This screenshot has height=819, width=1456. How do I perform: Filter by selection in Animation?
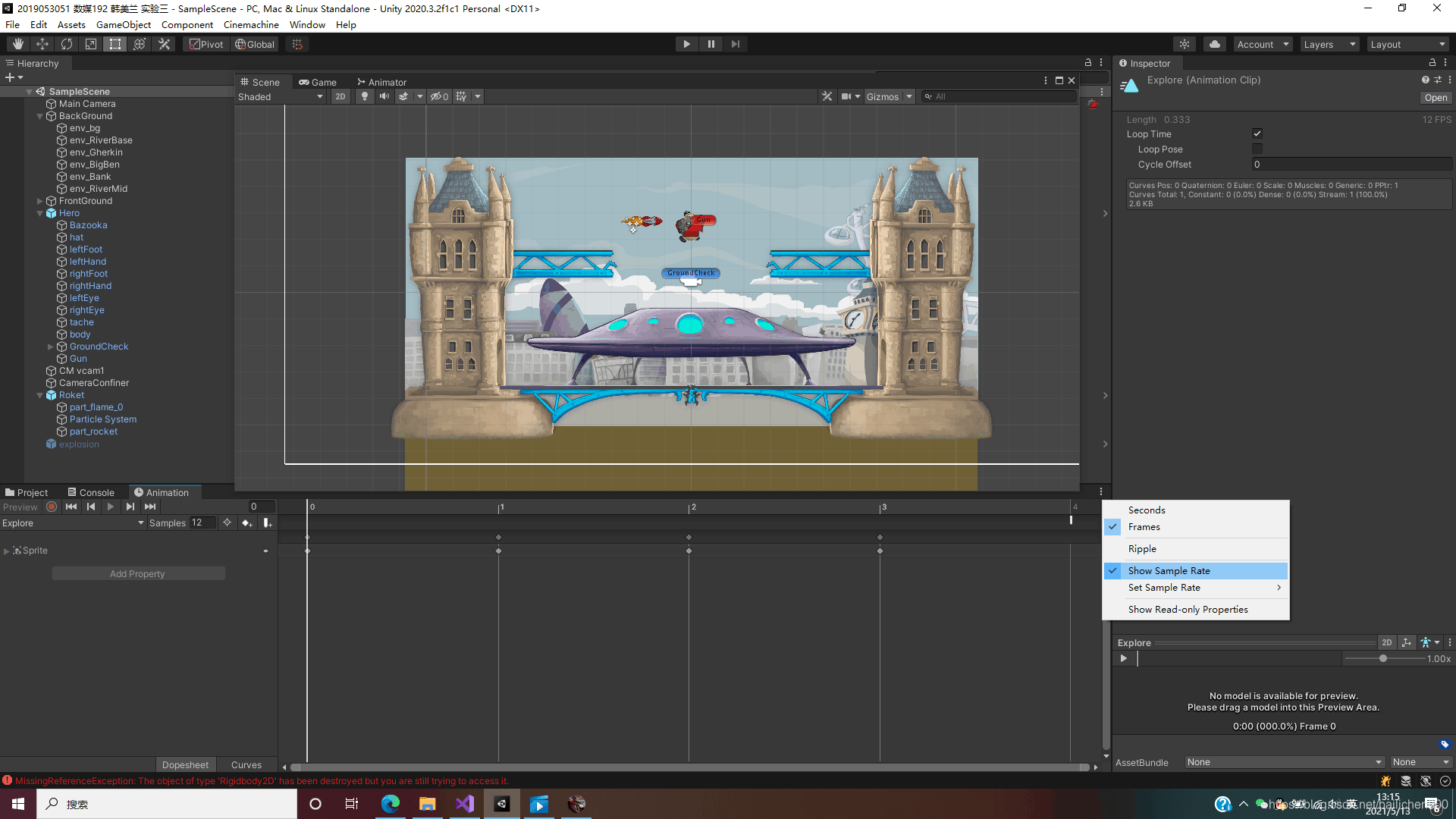click(227, 522)
